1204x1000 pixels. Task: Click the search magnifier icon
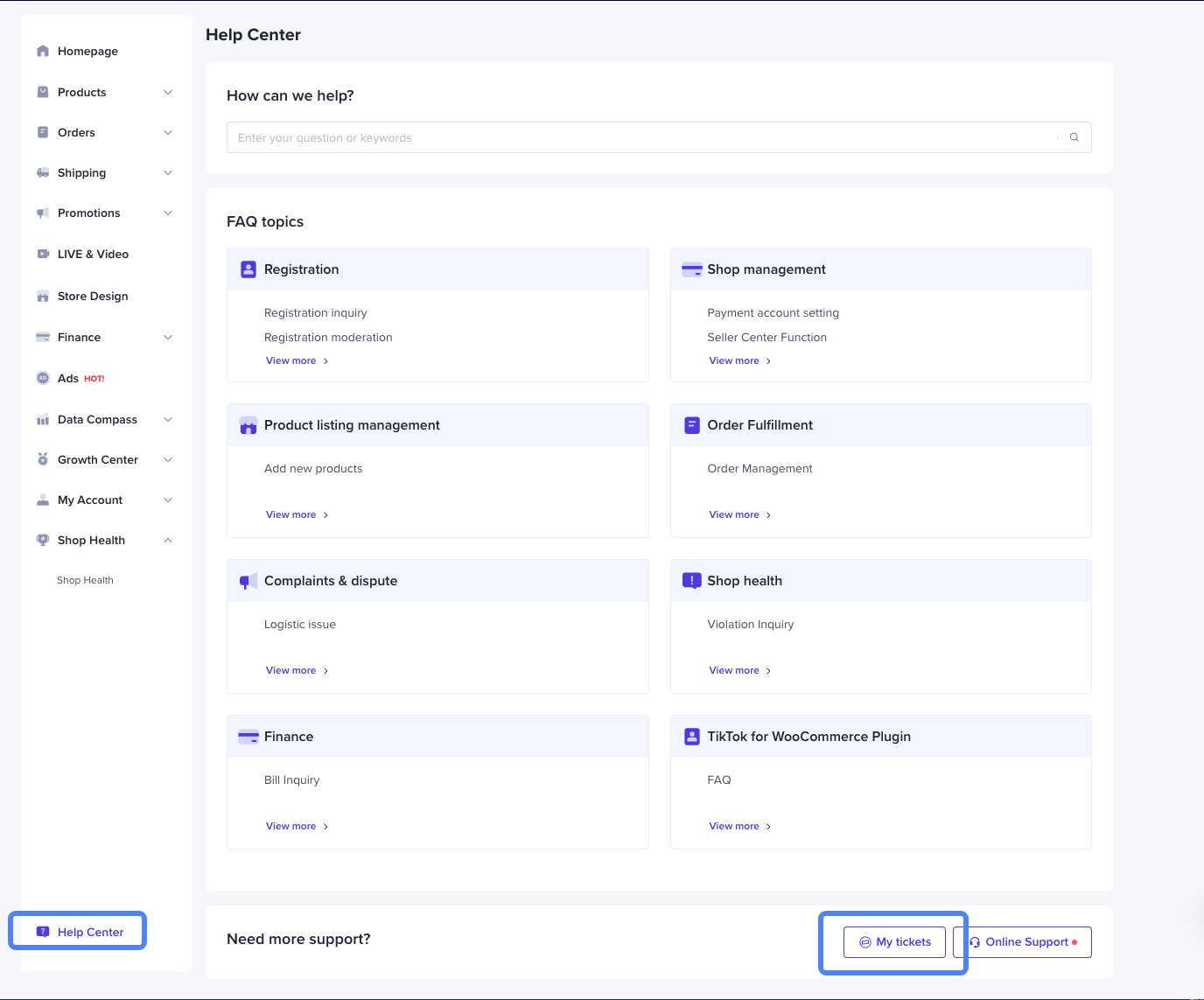[x=1074, y=137]
